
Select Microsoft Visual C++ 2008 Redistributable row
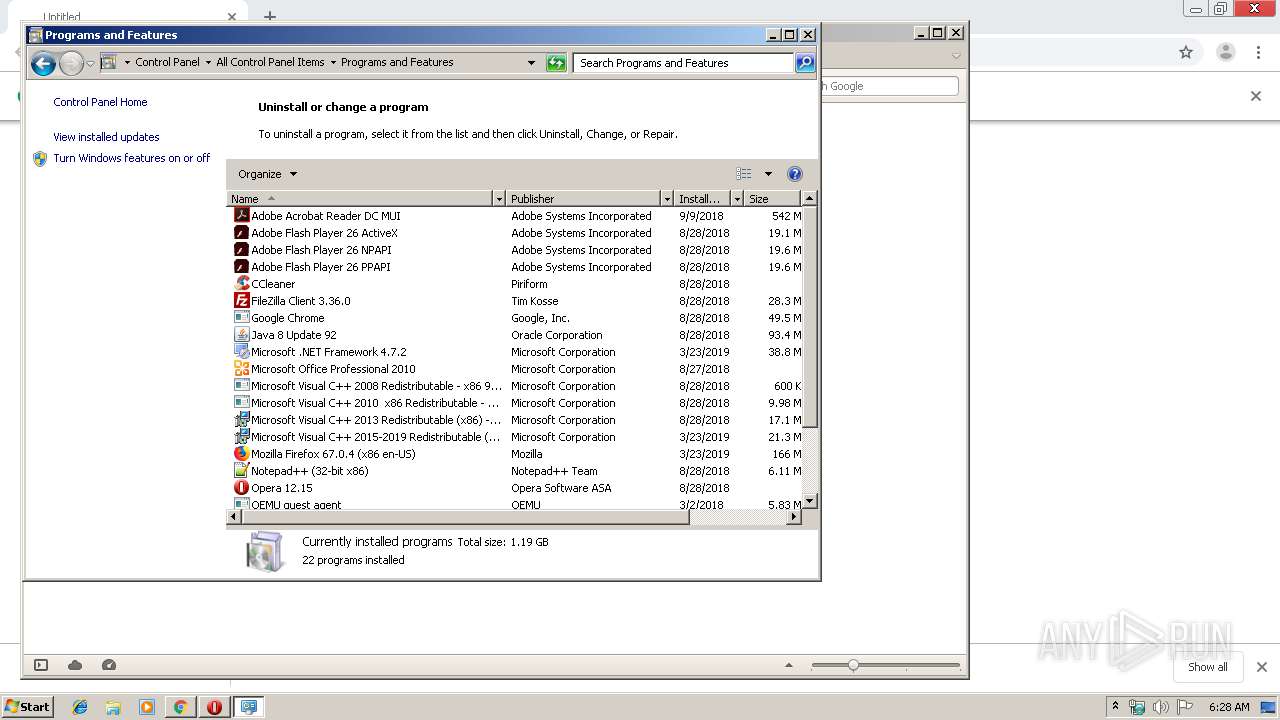[x=515, y=386]
